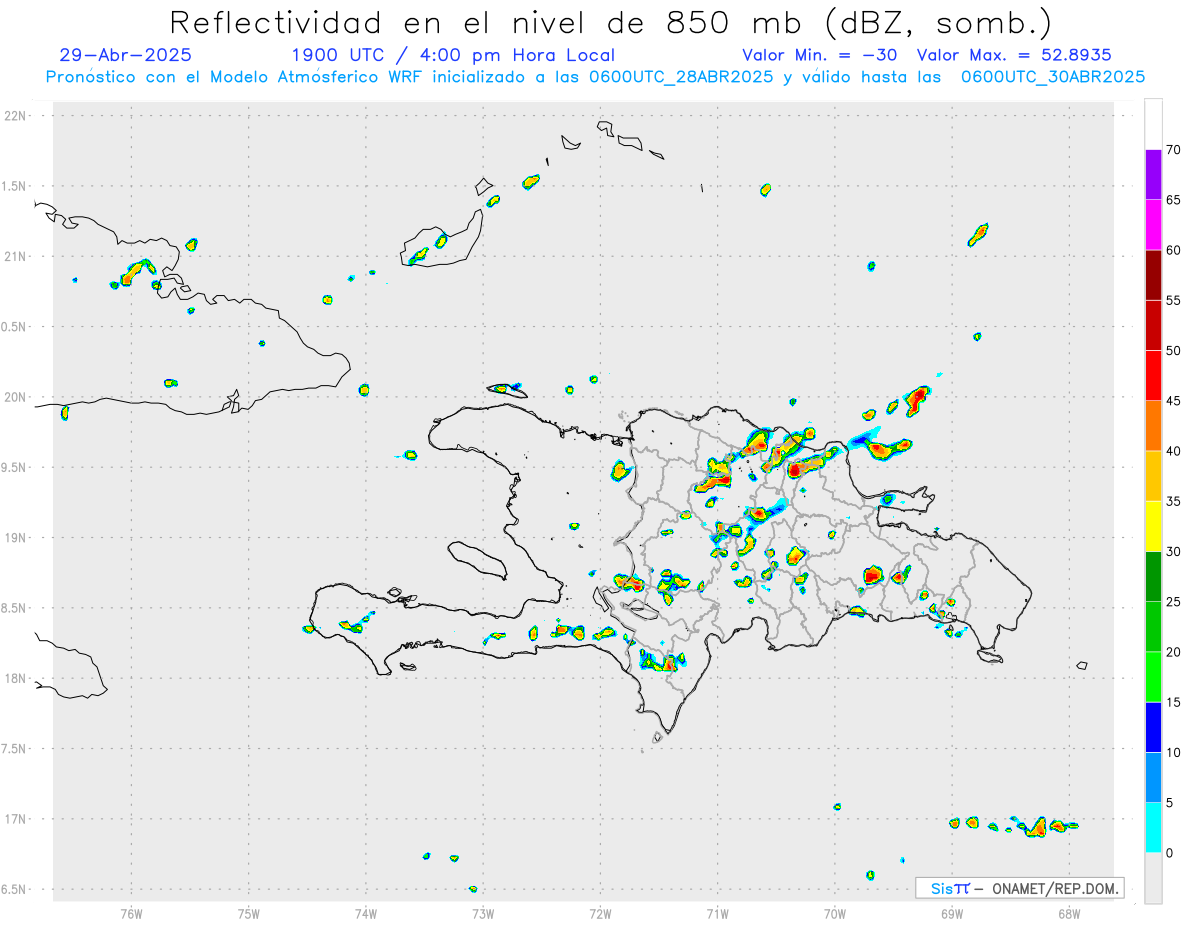1200x927 pixels.
Task: Click the '76W' longitude axis label
Action: pos(131,913)
